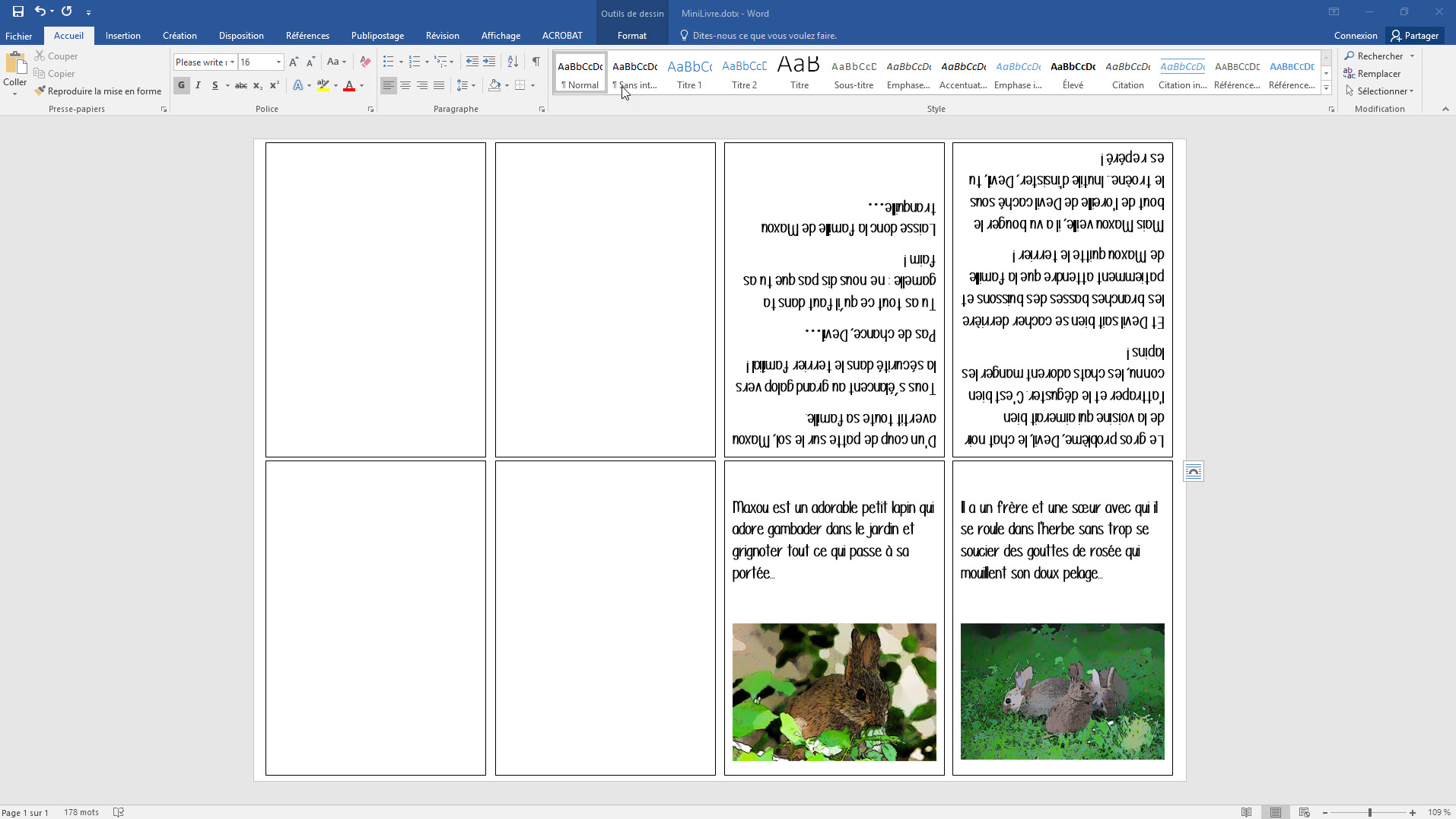The height and width of the screenshot is (819, 1456).
Task: Expand the styles gallery
Action: [1326, 88]
